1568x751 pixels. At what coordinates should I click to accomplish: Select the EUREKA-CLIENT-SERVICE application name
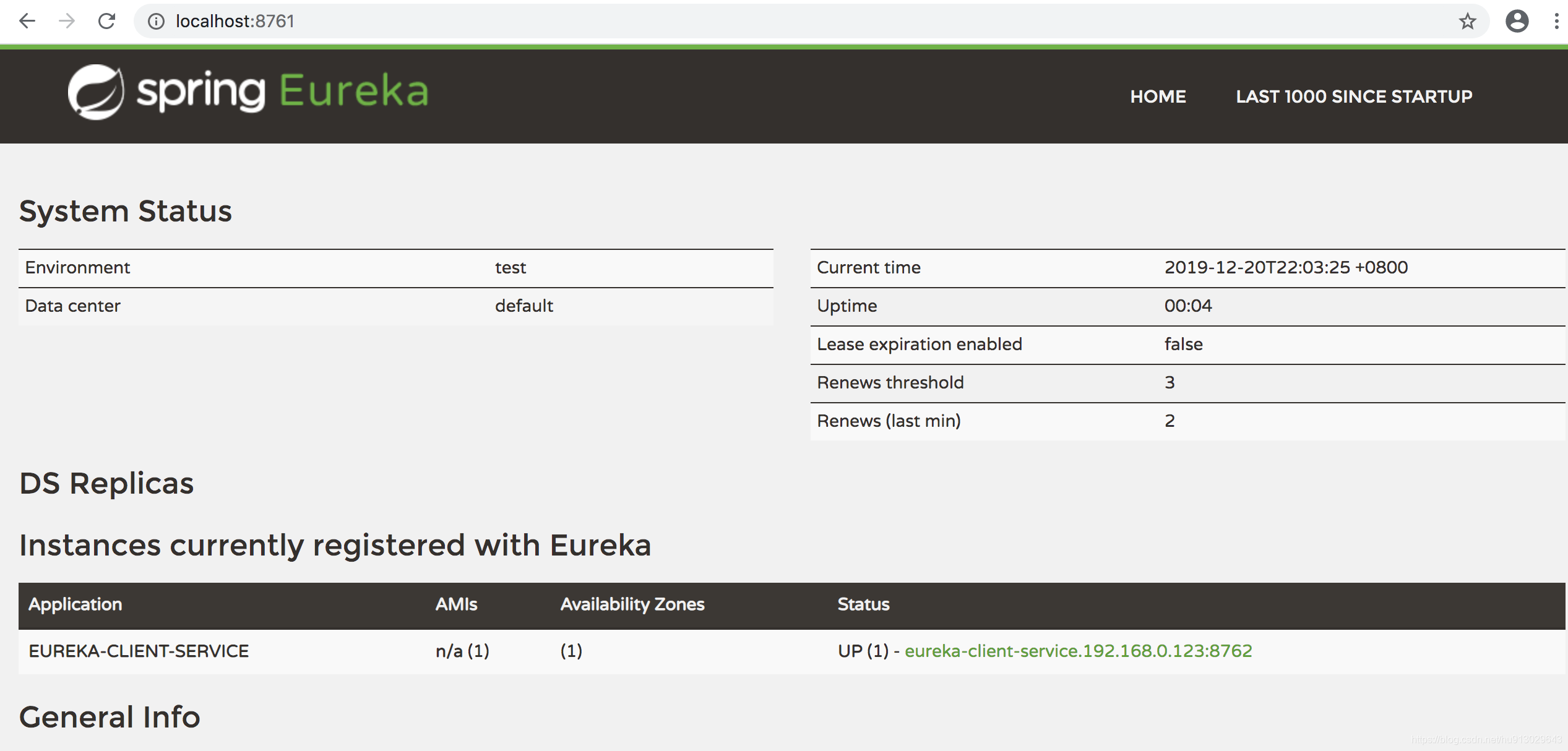pos(139,651)
